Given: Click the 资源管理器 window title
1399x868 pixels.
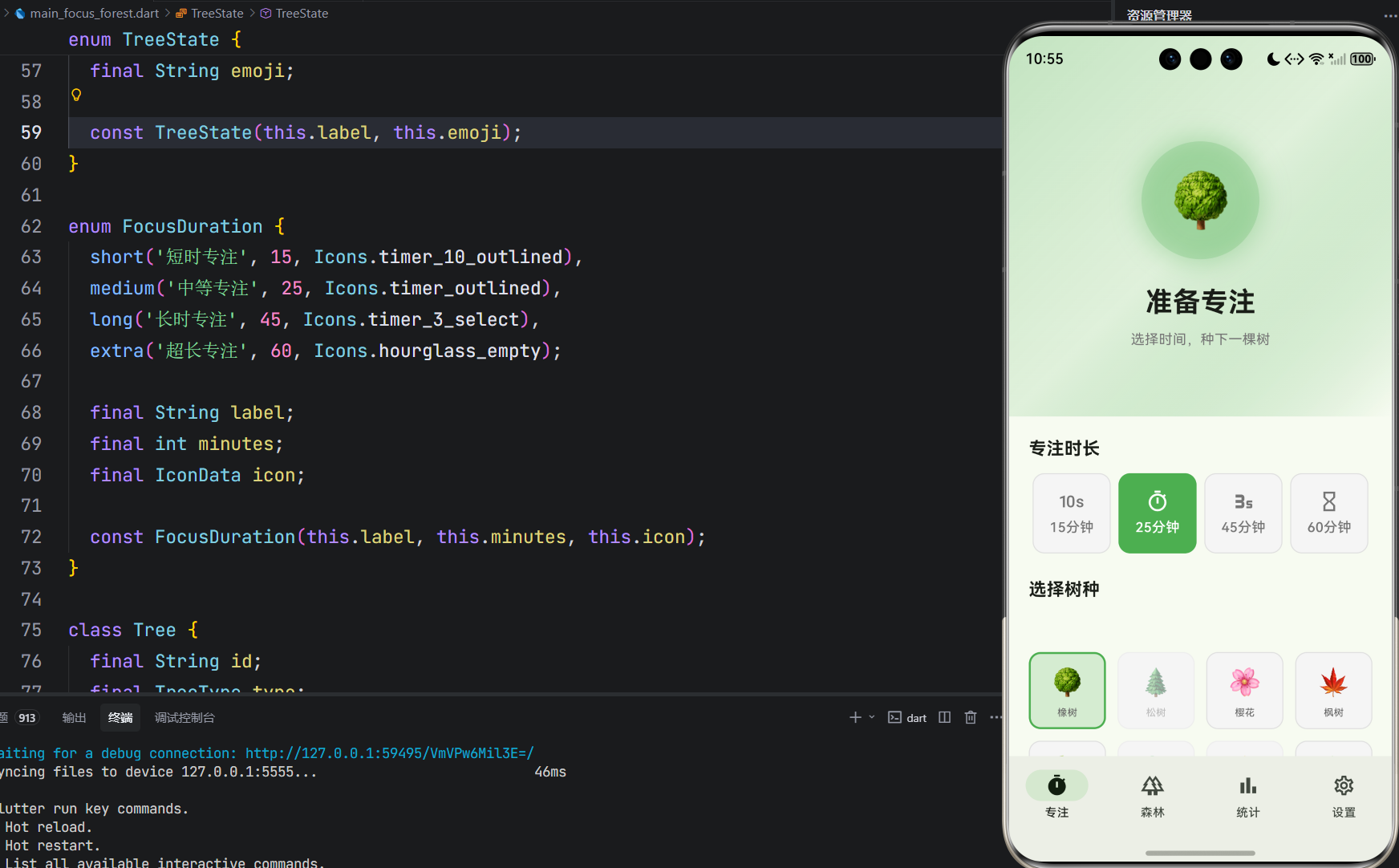Looking at the screenshot, I should 1159,14.
